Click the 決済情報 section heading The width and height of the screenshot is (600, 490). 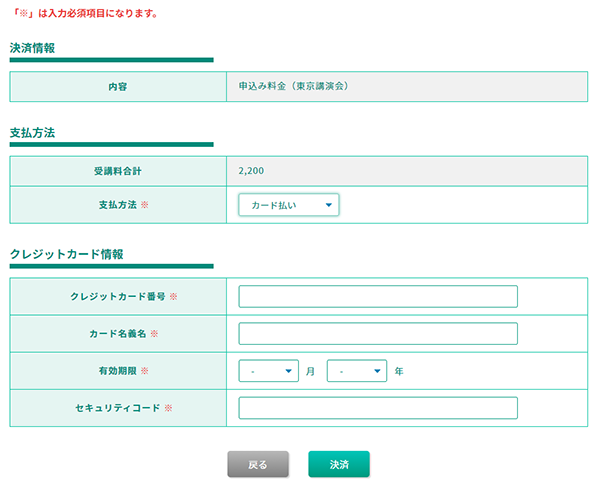point(32,48)
